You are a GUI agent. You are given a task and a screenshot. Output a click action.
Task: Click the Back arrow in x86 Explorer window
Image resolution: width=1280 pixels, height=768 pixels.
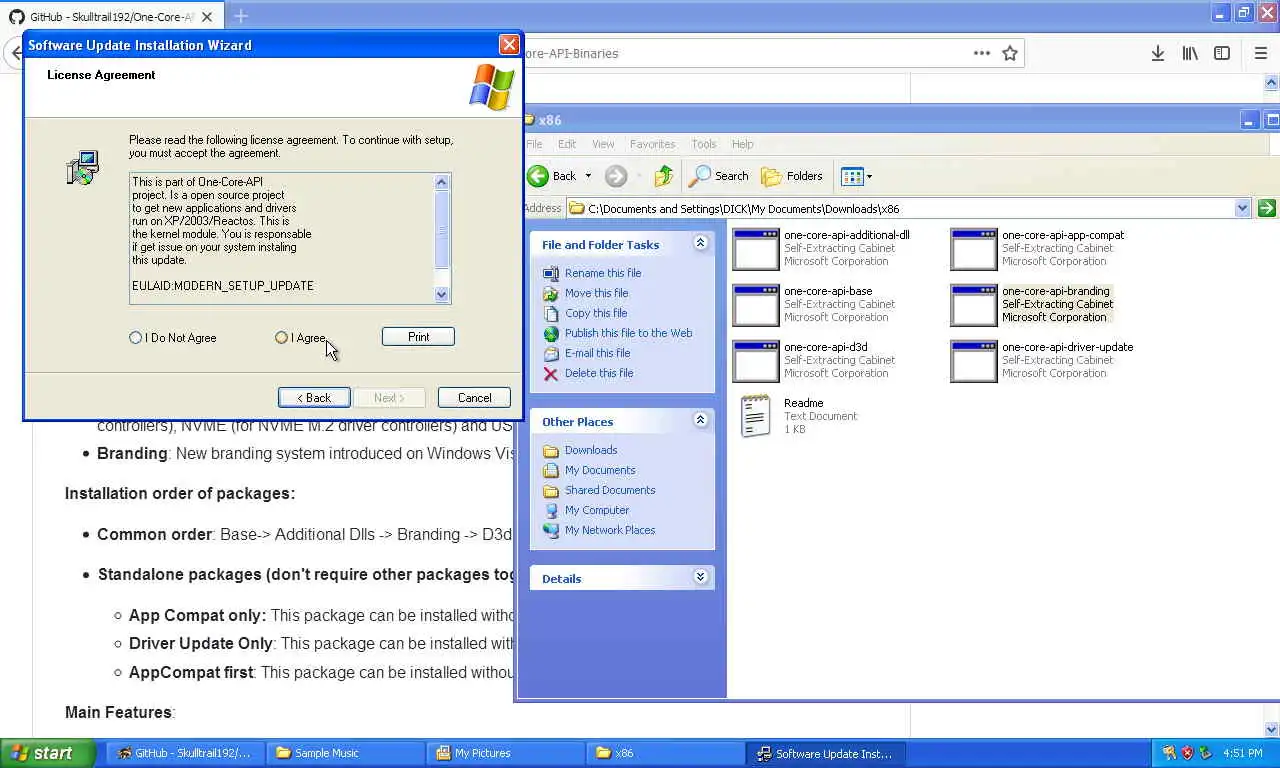click(x=552, y=176)
